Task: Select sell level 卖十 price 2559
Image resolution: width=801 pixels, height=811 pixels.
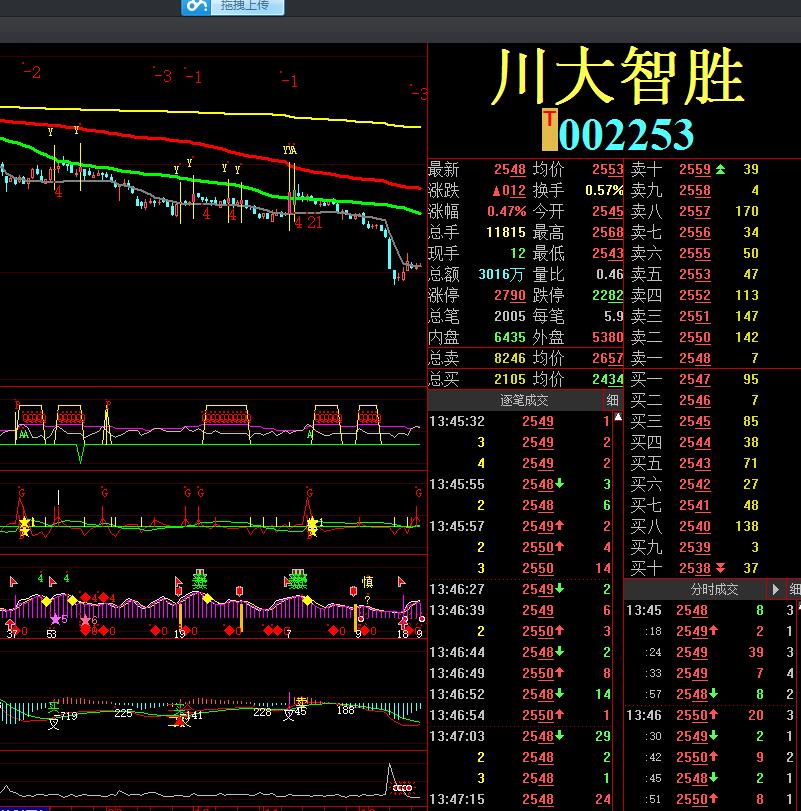Action: pos(694,170)
